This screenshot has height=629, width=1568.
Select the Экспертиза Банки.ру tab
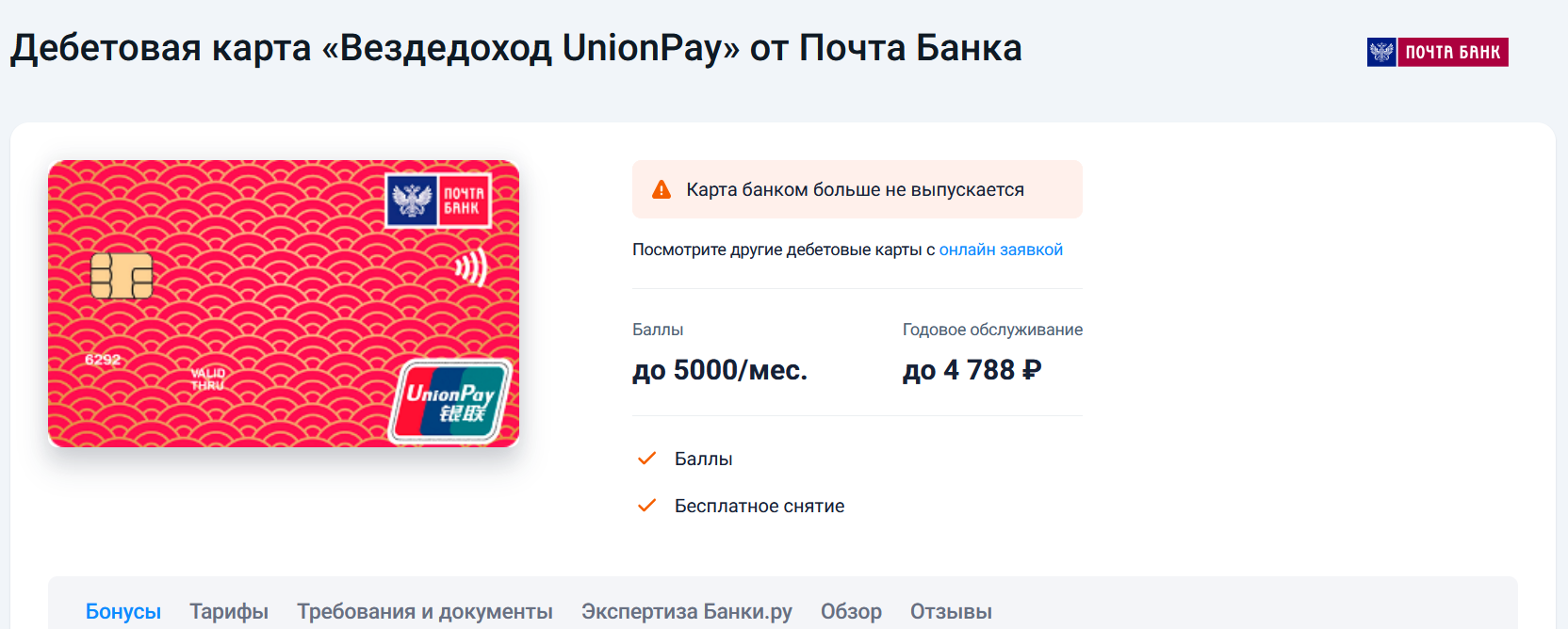(687, 611)
